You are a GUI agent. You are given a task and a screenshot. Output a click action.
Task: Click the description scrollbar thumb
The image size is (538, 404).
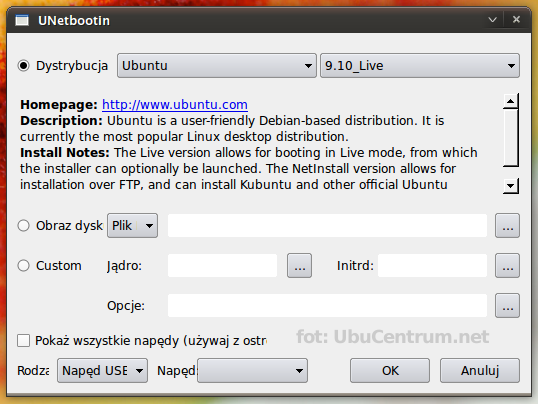[x=511, y=138]
